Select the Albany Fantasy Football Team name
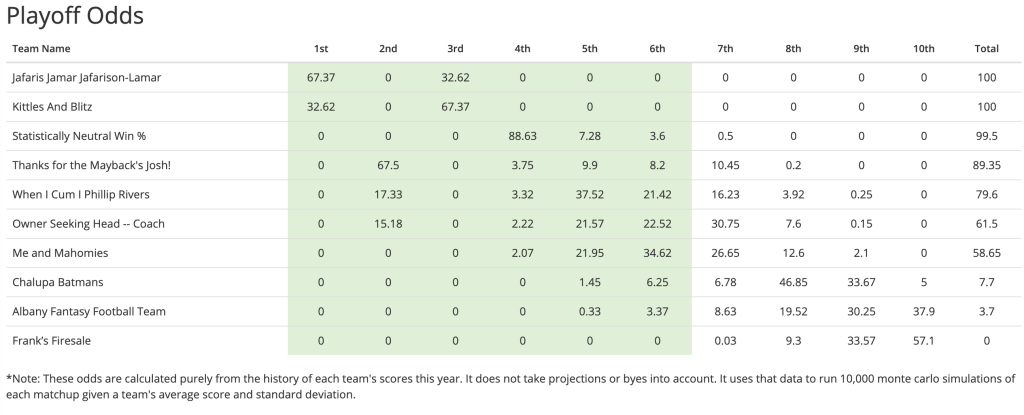The height and width of the screenshot is (415, 1024). click(x=88, y=311)
